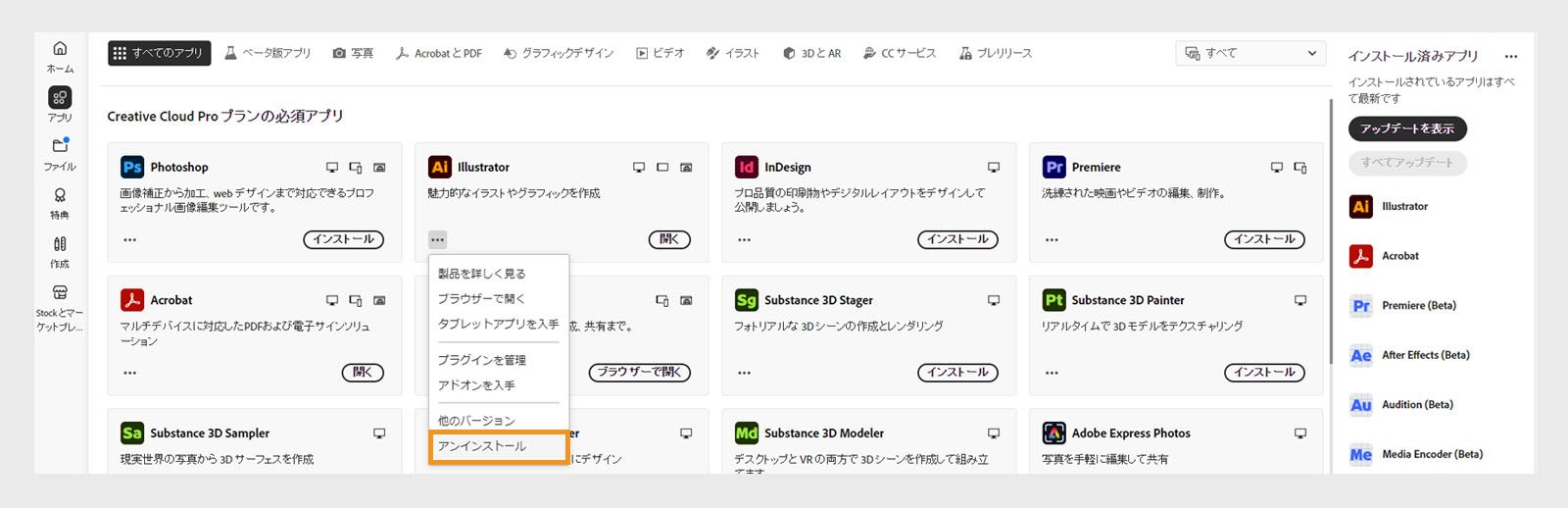Open the 作成 section in sidebar
Viewport: 1568px width, 508px height.
click(60, 252)
